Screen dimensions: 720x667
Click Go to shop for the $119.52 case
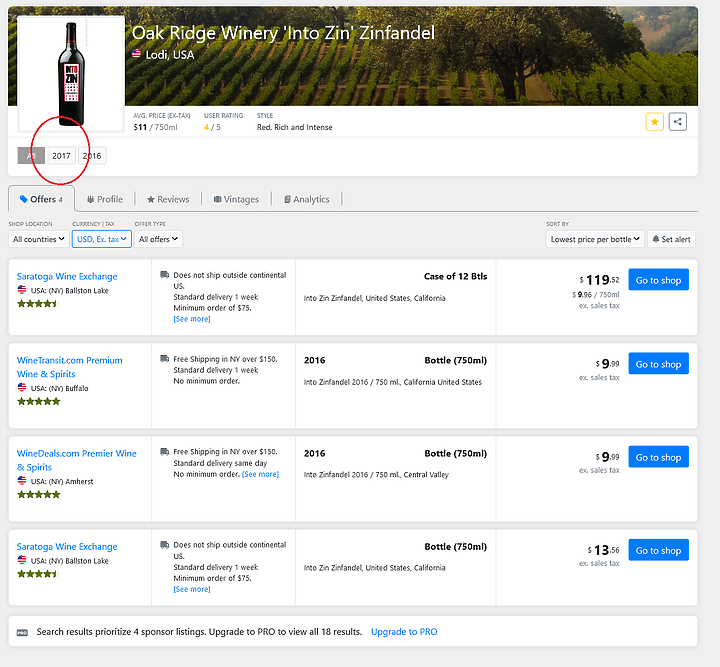click(658, 280)
